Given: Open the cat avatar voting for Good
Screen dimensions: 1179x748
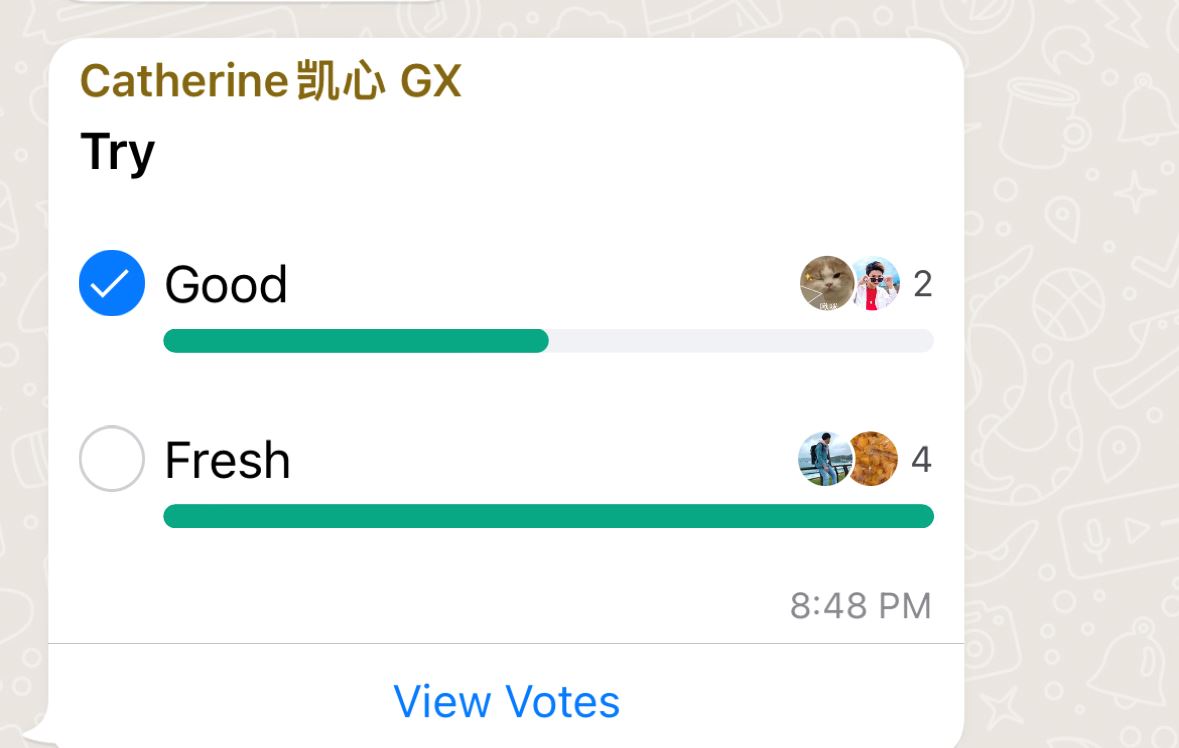Looking at the screenshot, I should [828, 283].
